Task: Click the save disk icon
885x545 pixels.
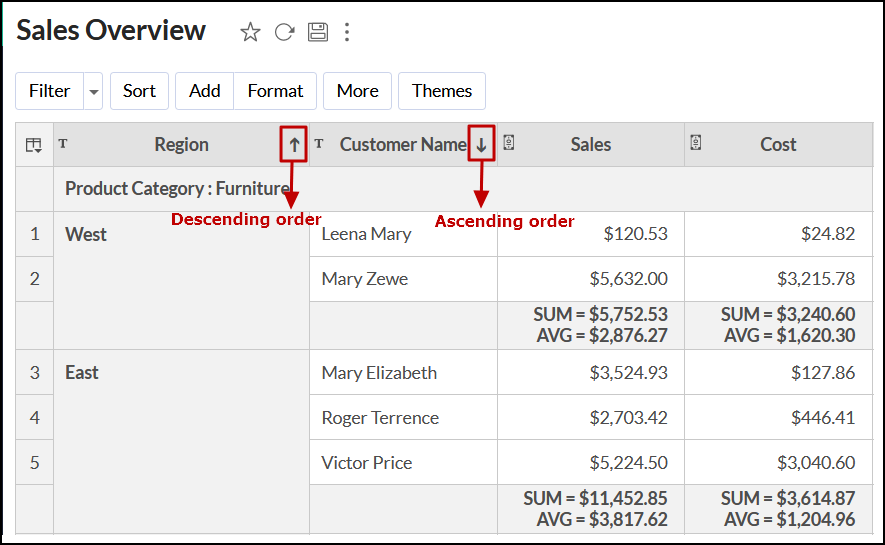Action: coord(318,32)
